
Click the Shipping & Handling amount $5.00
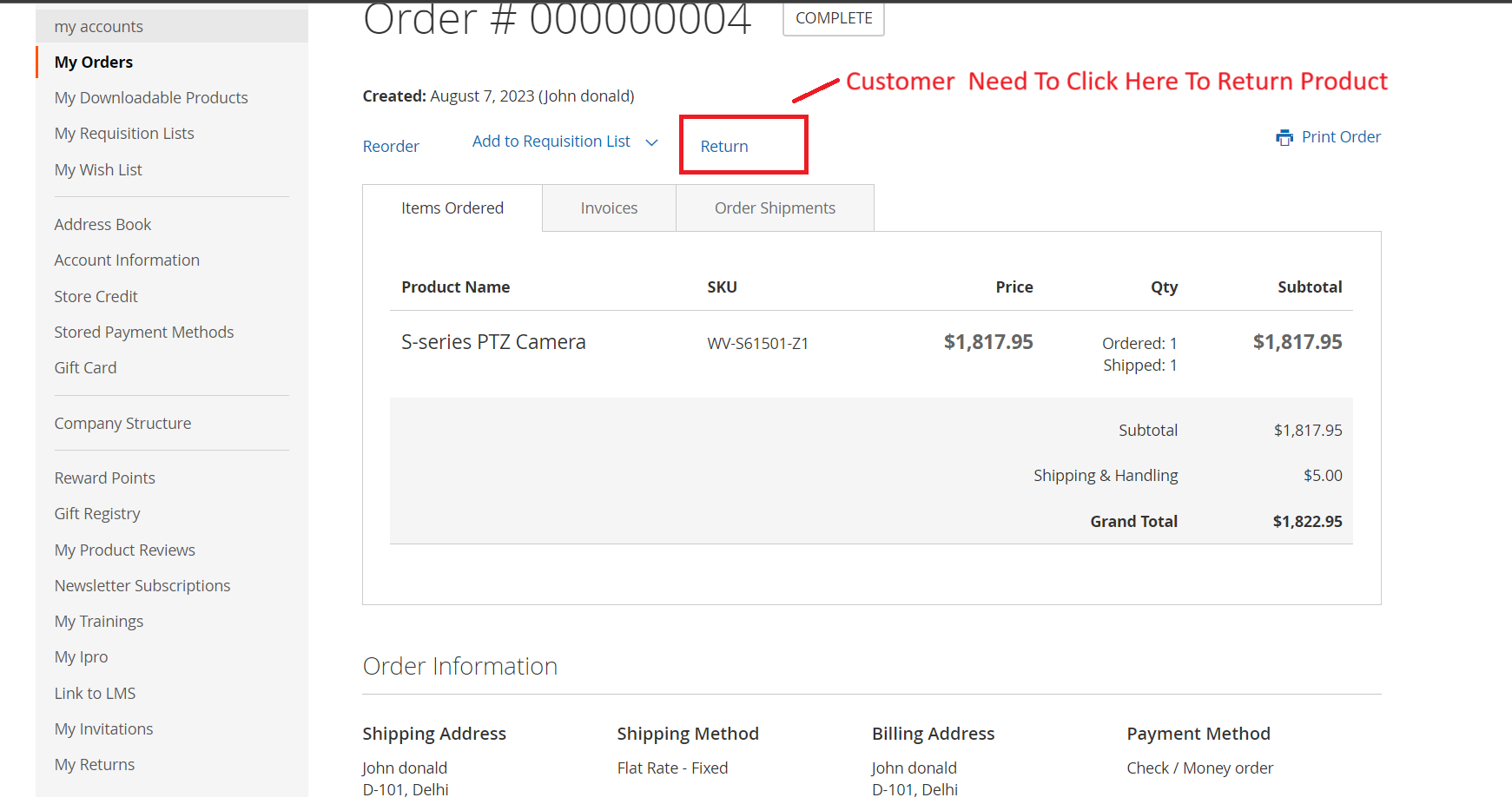pyautogui.click(x=1323, y=476)
